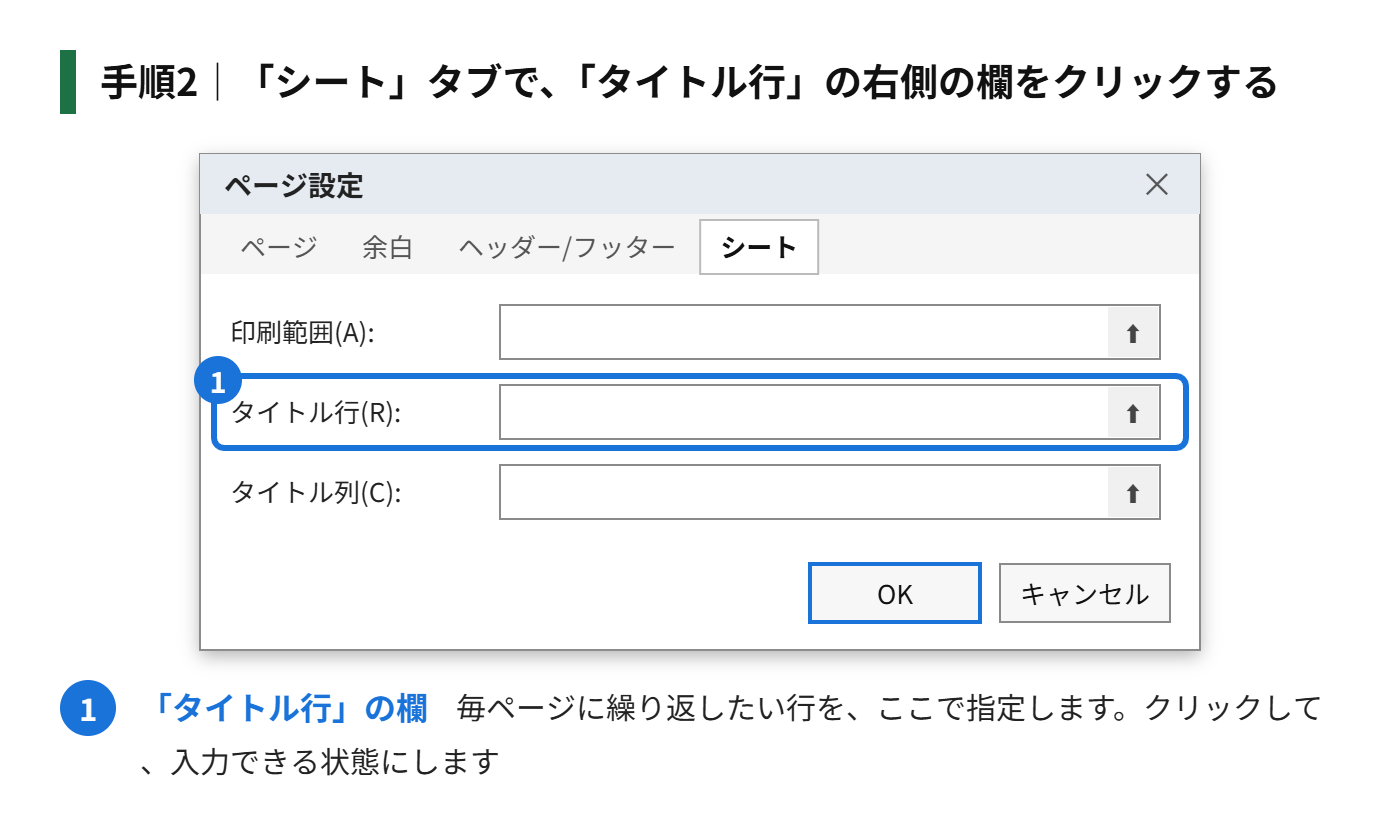The height and width of the screenshot is (838, 1400).
Task: Select the シート tab
Action: [x=759, y=247]
